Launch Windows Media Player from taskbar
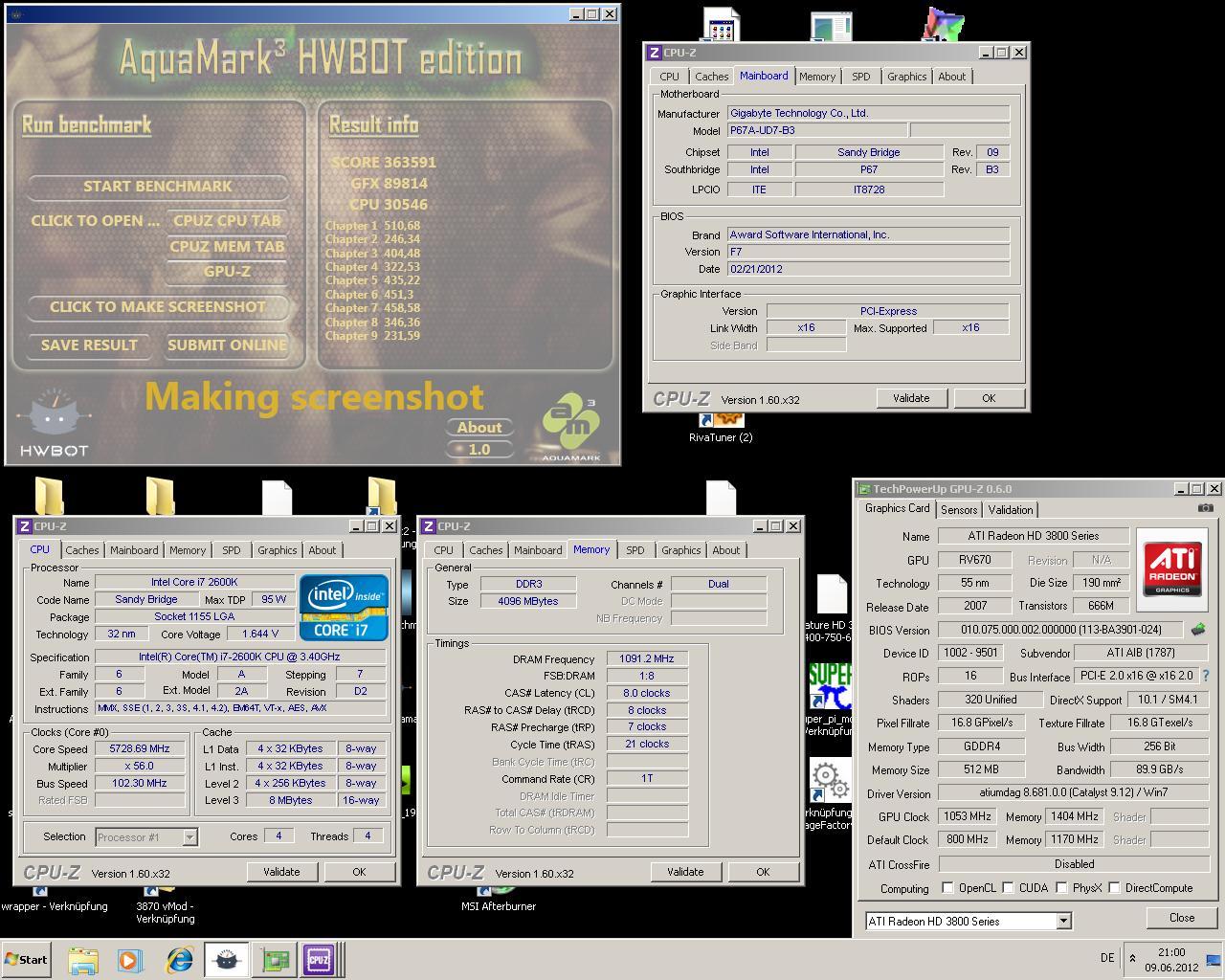 click(x=129, y=960)
